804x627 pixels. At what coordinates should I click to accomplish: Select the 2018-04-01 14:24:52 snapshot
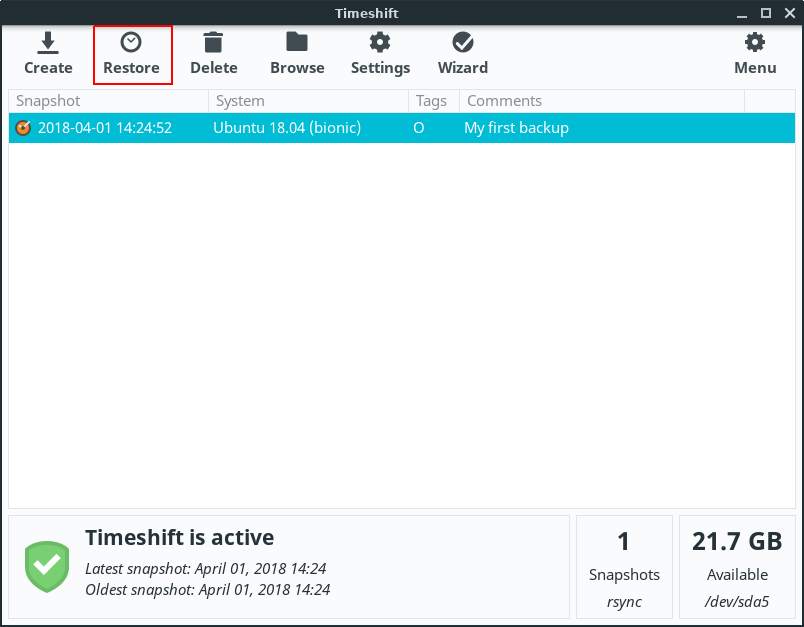105,128
